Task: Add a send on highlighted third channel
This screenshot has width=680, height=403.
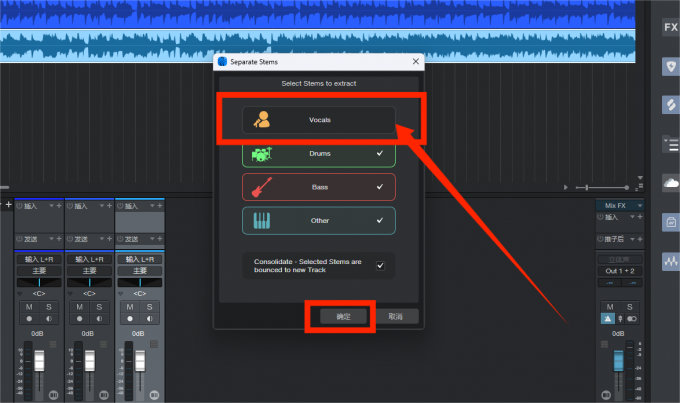Action: click(x=160, y=239)
